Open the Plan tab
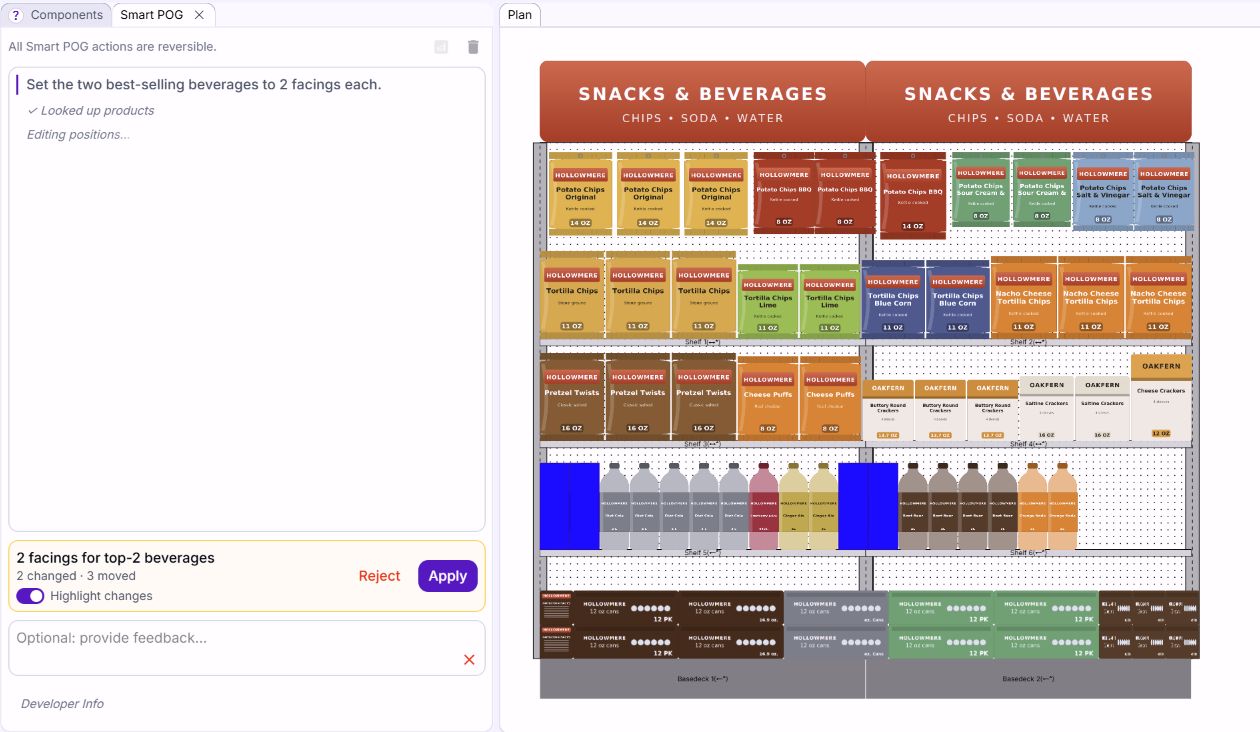The width and height of the screenshot is (1260, 732). coord(520,15)
